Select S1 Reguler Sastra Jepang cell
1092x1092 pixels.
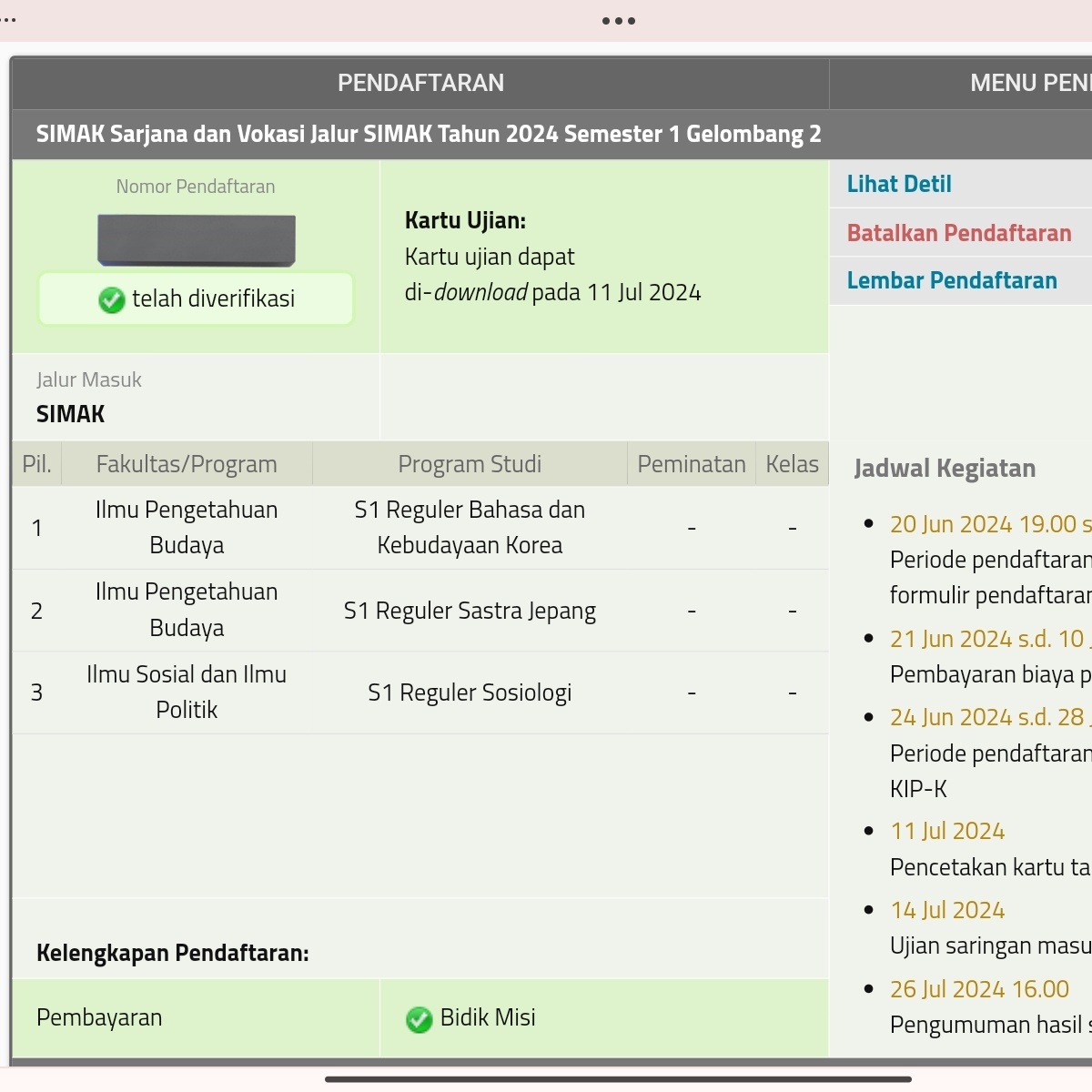pos(470,611)
